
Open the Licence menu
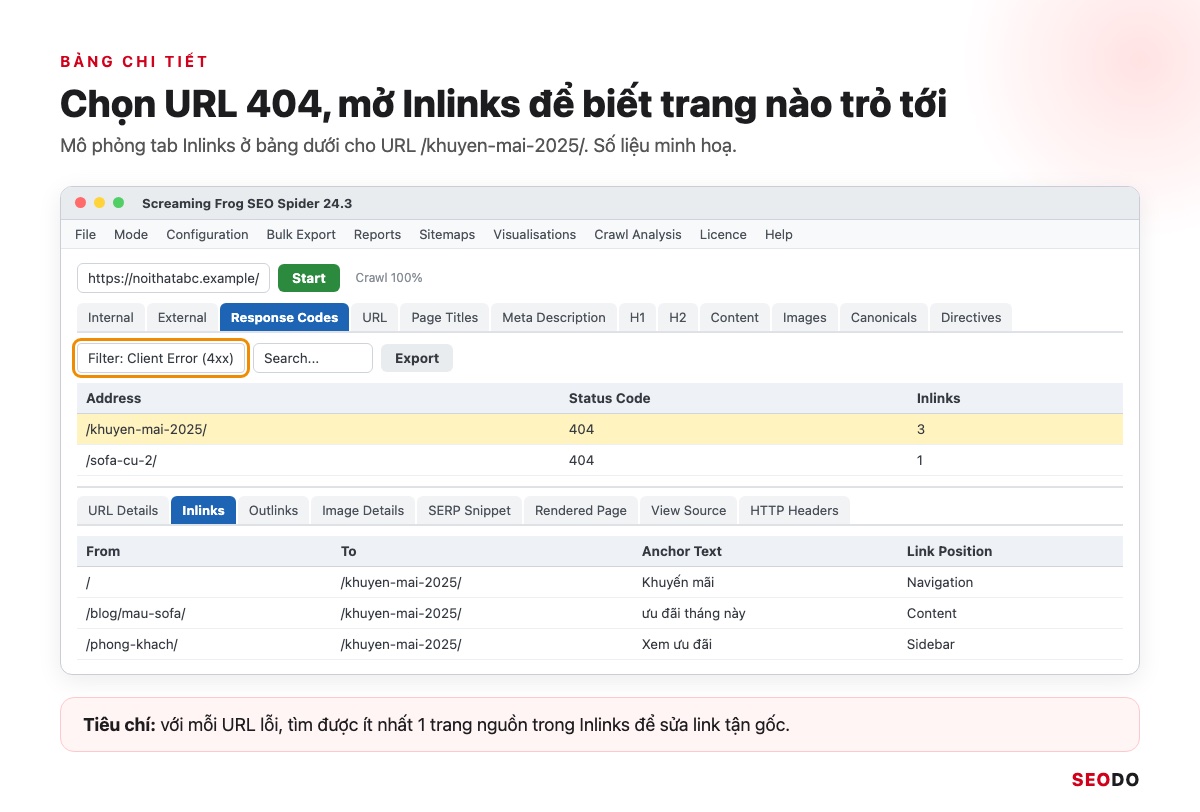pos(723,234)
